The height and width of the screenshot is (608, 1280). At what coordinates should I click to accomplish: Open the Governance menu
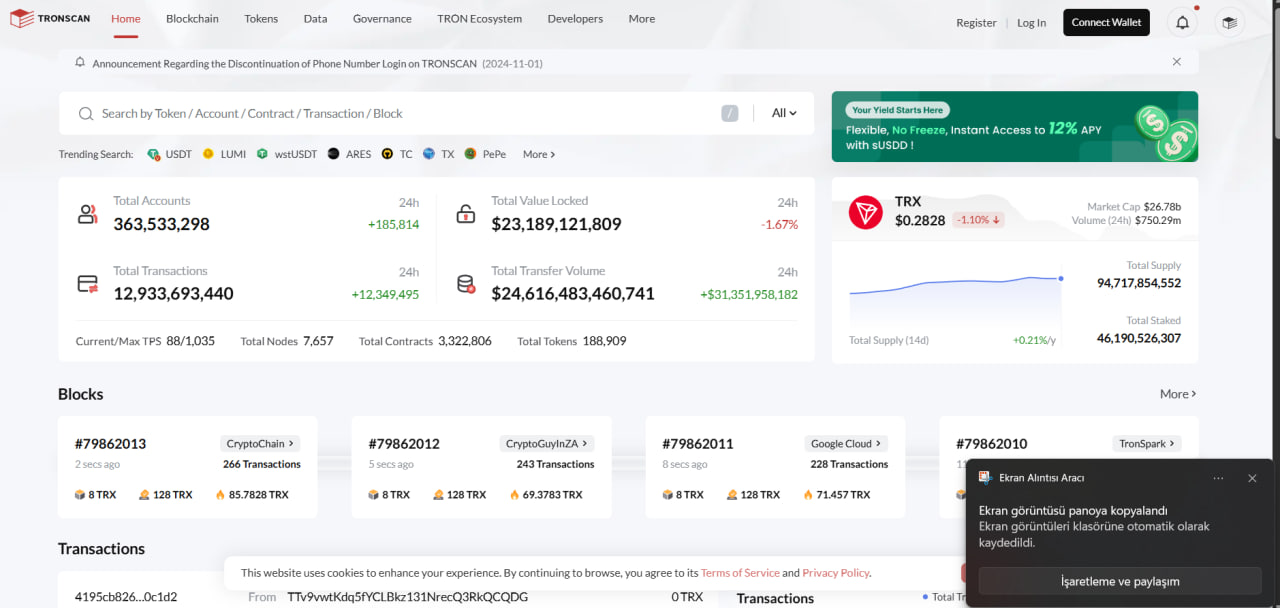pyautogui.click(x=382, y=19)
